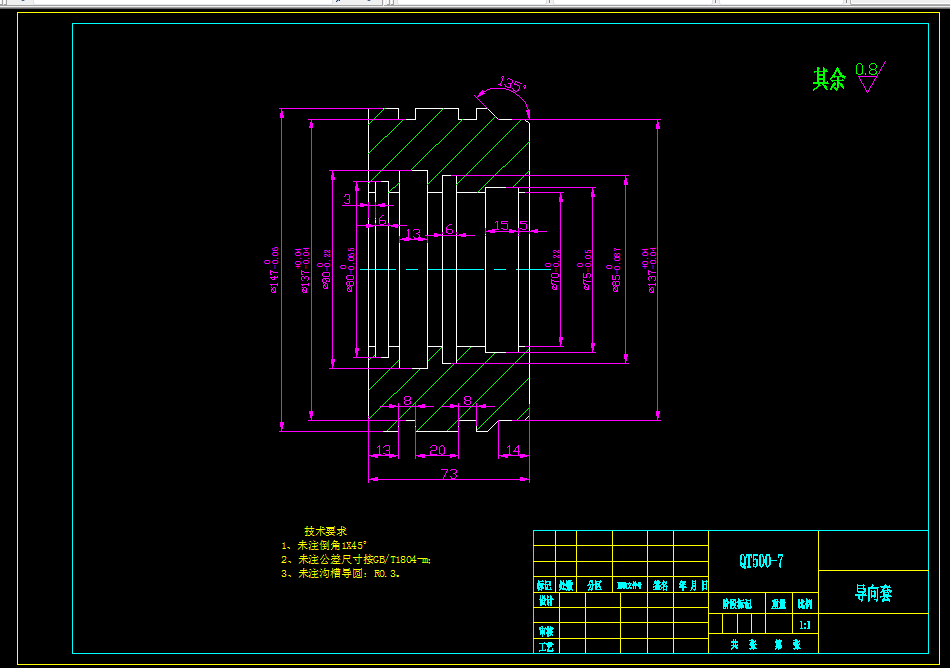Select the cyan horizontal center line
The height and width of the screenshot is (668, 950).
coord(456,270)
